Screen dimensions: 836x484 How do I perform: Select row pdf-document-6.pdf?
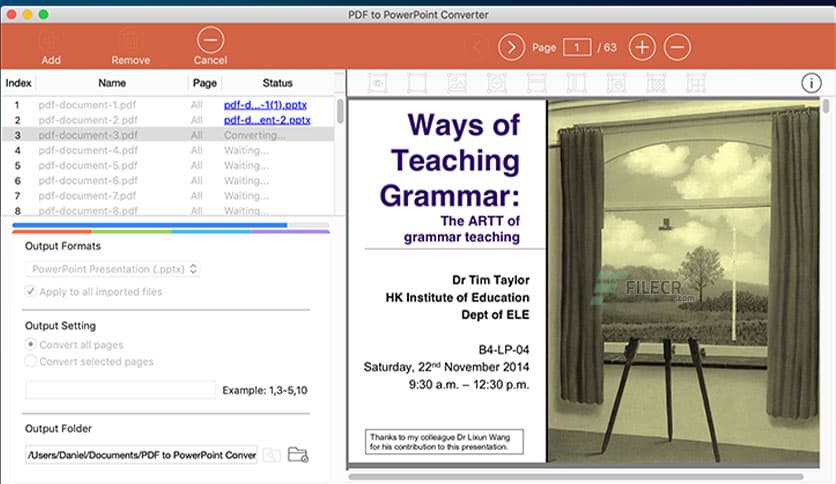[x=168, y=181]
